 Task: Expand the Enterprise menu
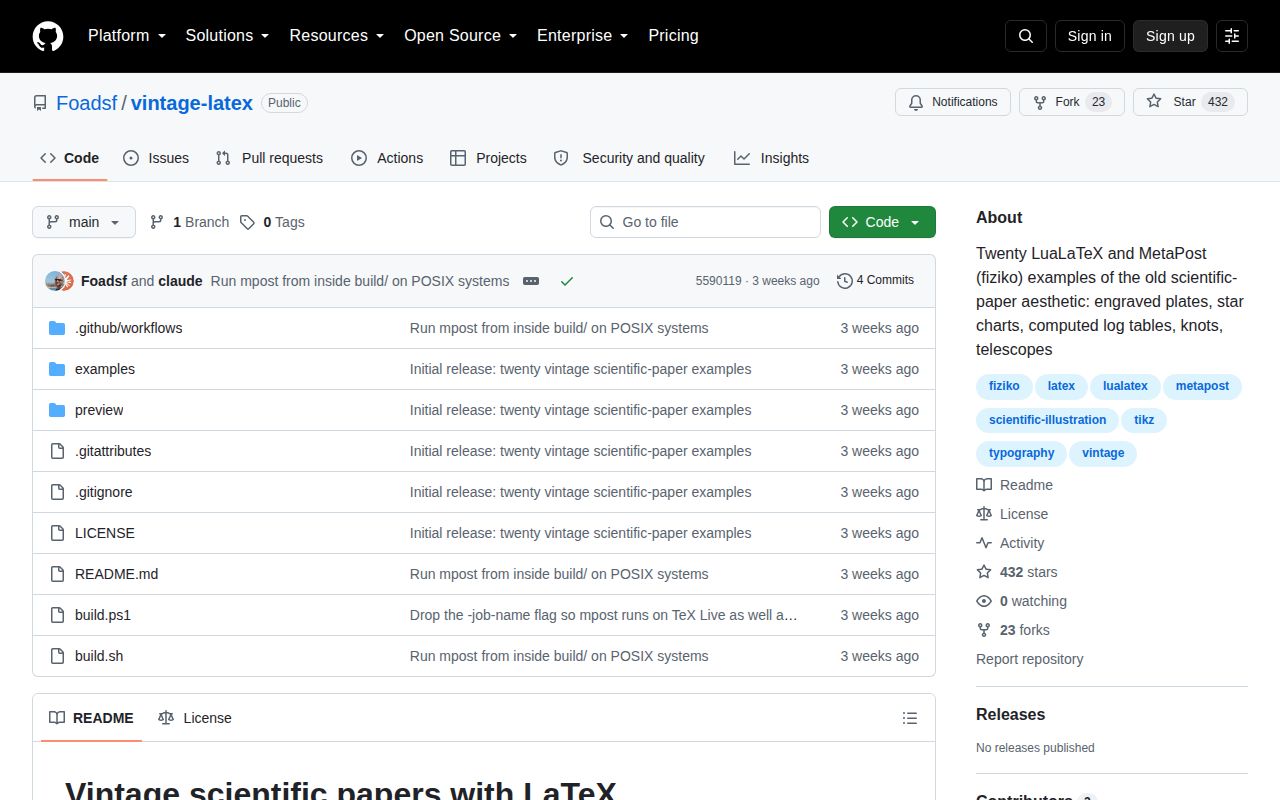click(x=582, y=36)
